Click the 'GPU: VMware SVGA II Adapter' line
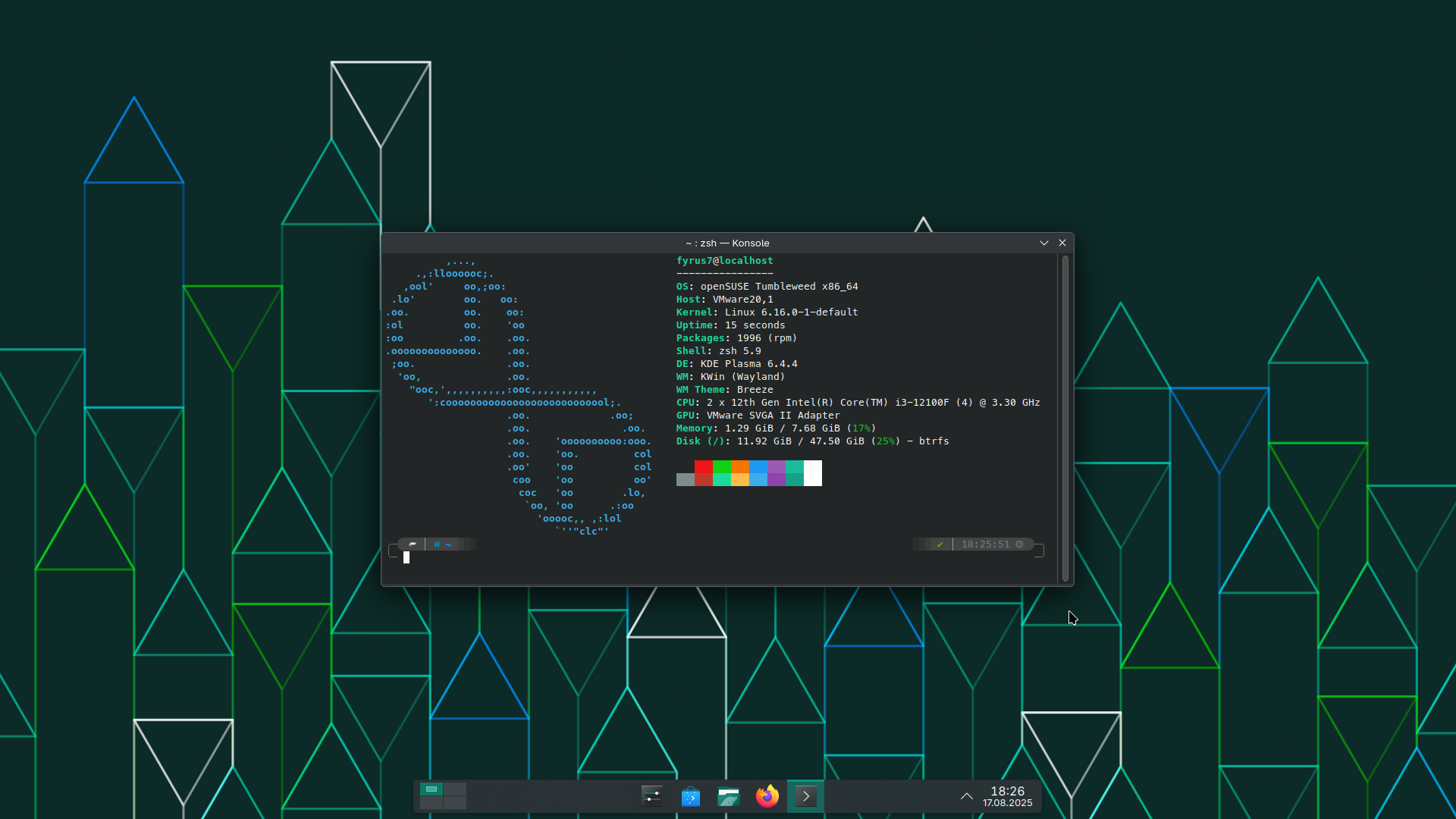This screenshot has height=819, width=1456. click(758, 416)
